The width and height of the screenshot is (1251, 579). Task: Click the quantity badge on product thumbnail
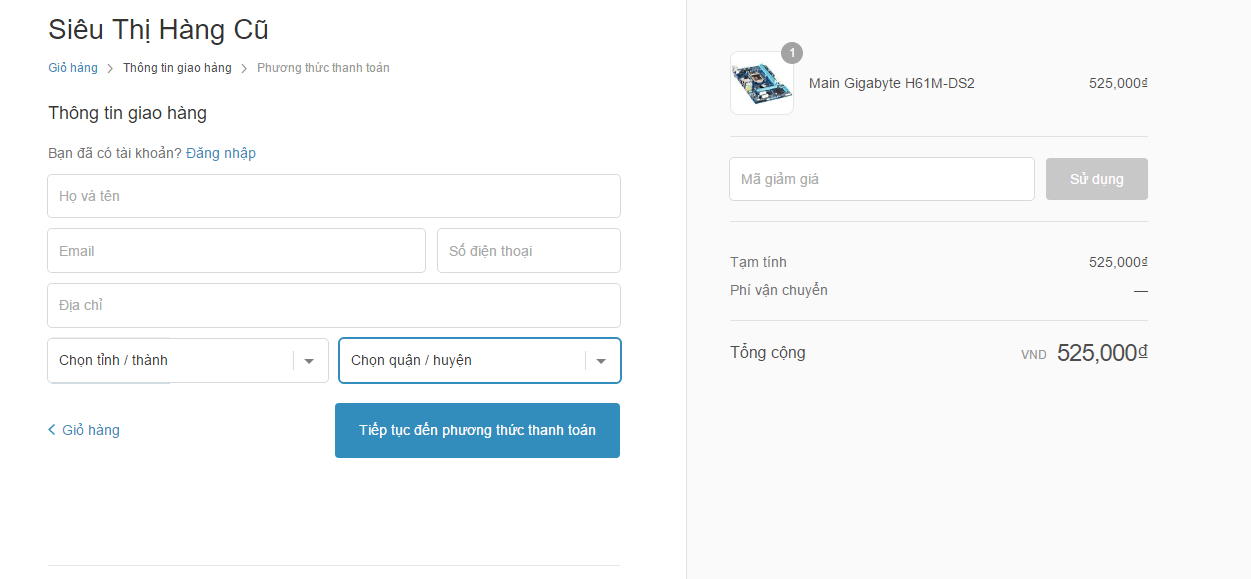pyautogui.click(x=792, y=53)
